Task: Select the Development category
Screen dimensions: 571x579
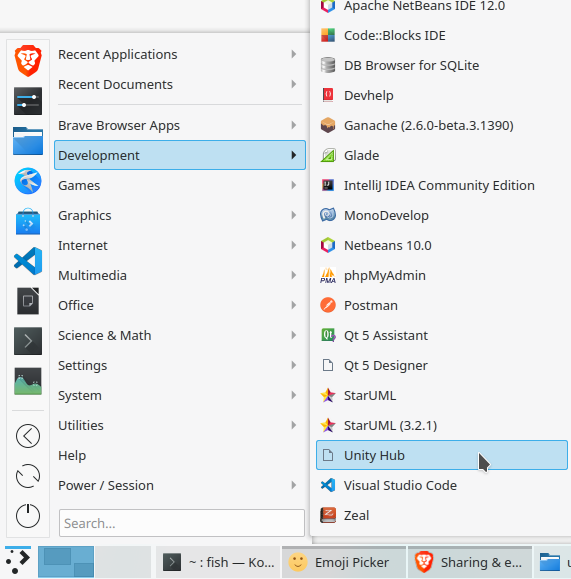Action: pyautogui.click(x=180, y=155)
